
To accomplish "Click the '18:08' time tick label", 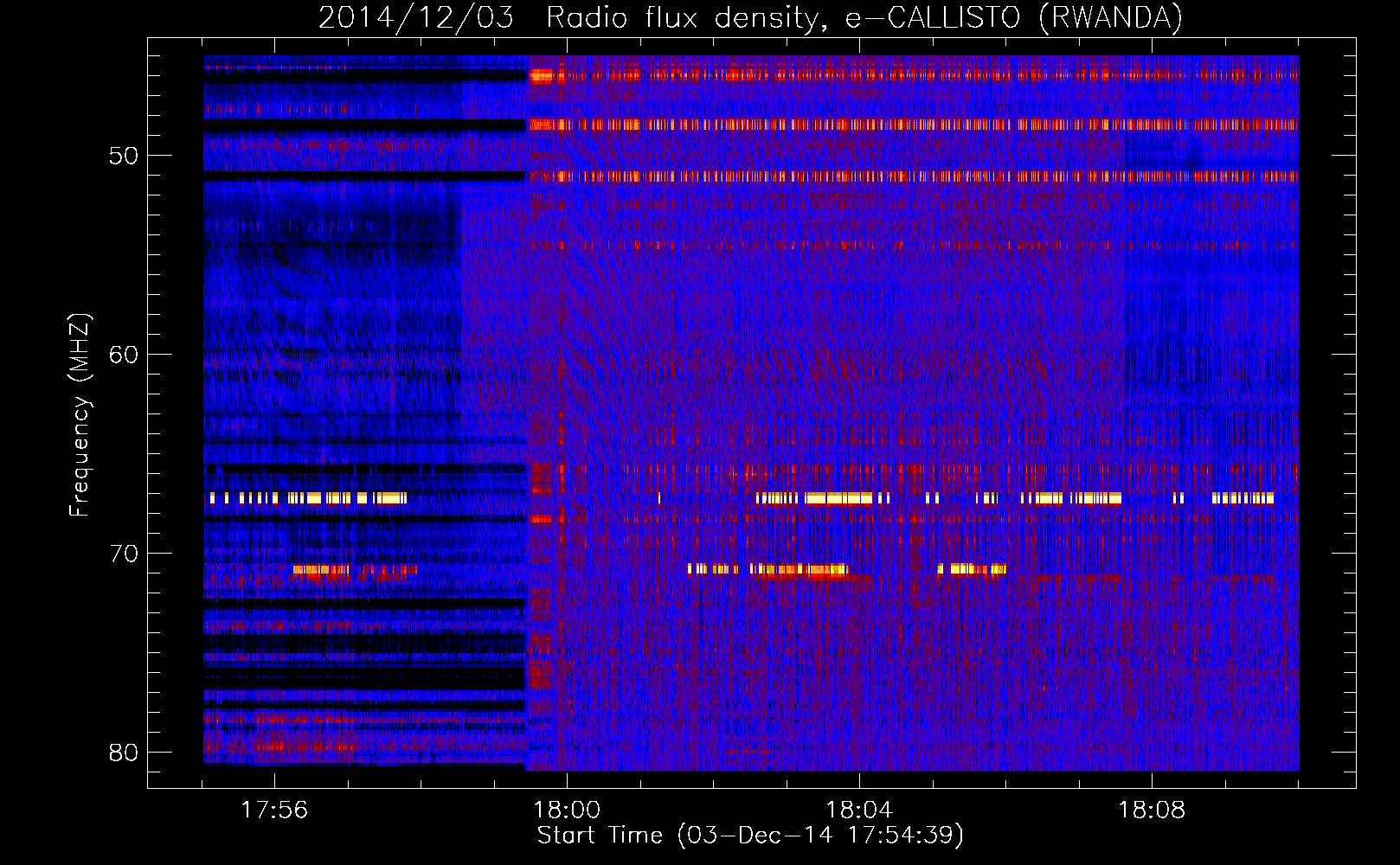I will point(1152,811).
